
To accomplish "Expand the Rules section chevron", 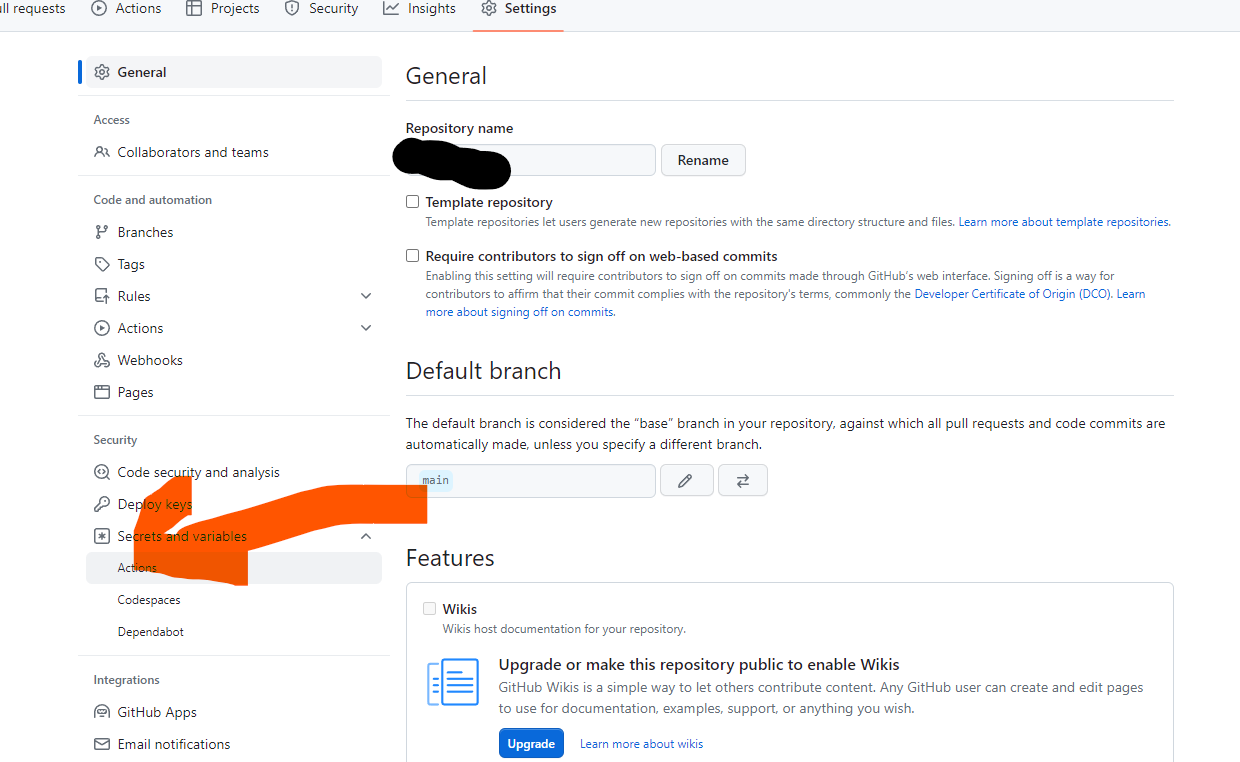I will click(366, 296).
